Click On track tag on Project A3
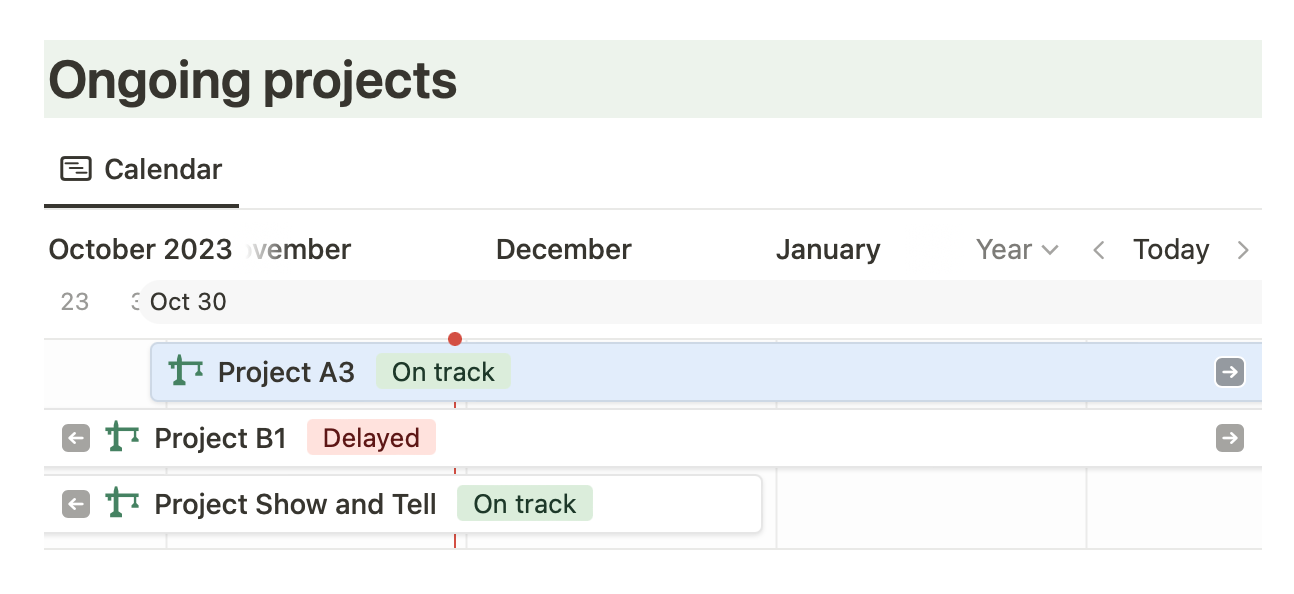The width and height of the screenshot is (1294, 594). 443,372
